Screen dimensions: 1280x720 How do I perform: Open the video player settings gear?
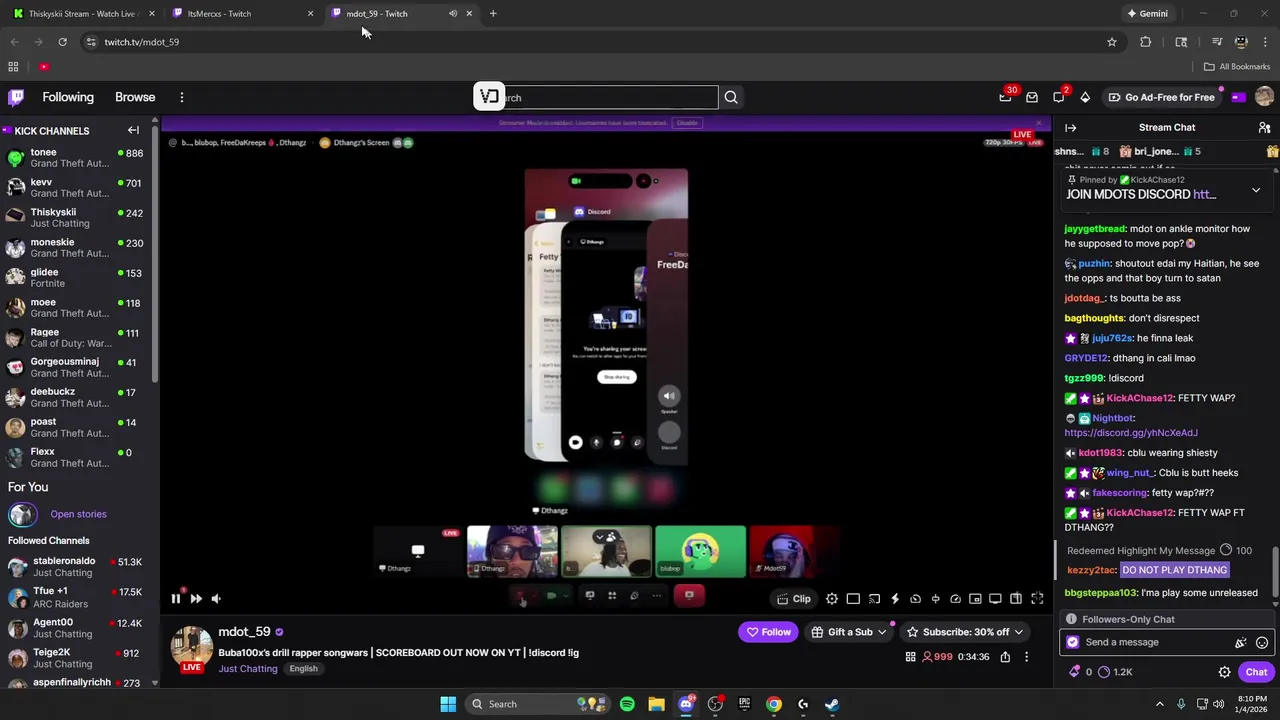pos(832,598)
